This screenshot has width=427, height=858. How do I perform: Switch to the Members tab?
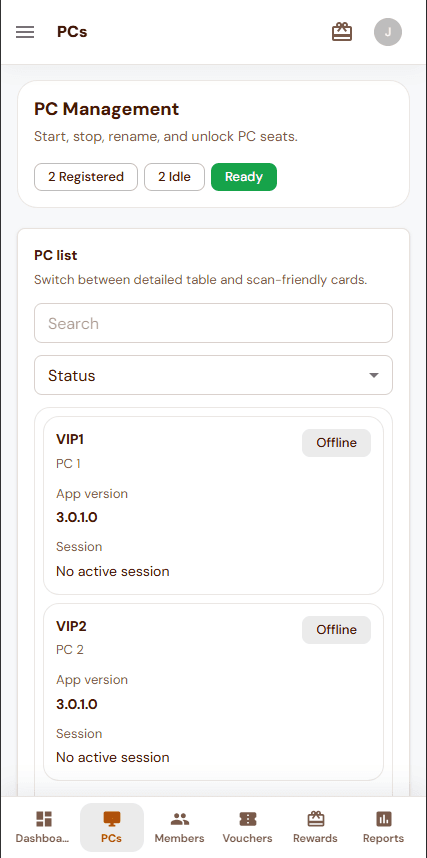(x=179, y=827)
